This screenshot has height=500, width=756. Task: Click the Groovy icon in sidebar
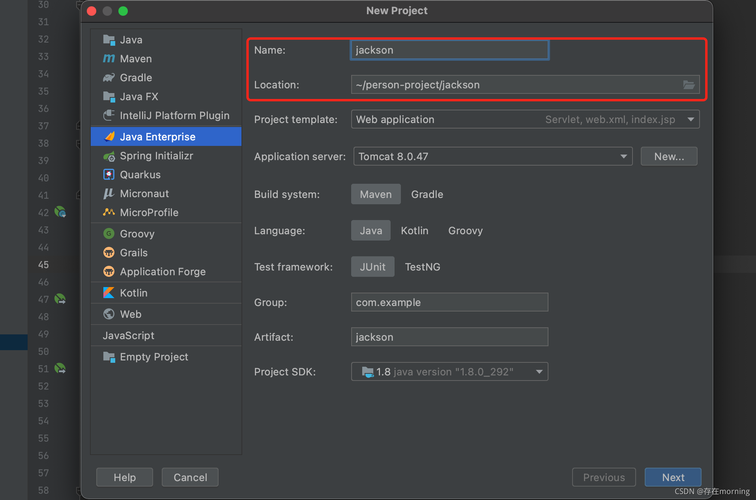tap(109, 234)
